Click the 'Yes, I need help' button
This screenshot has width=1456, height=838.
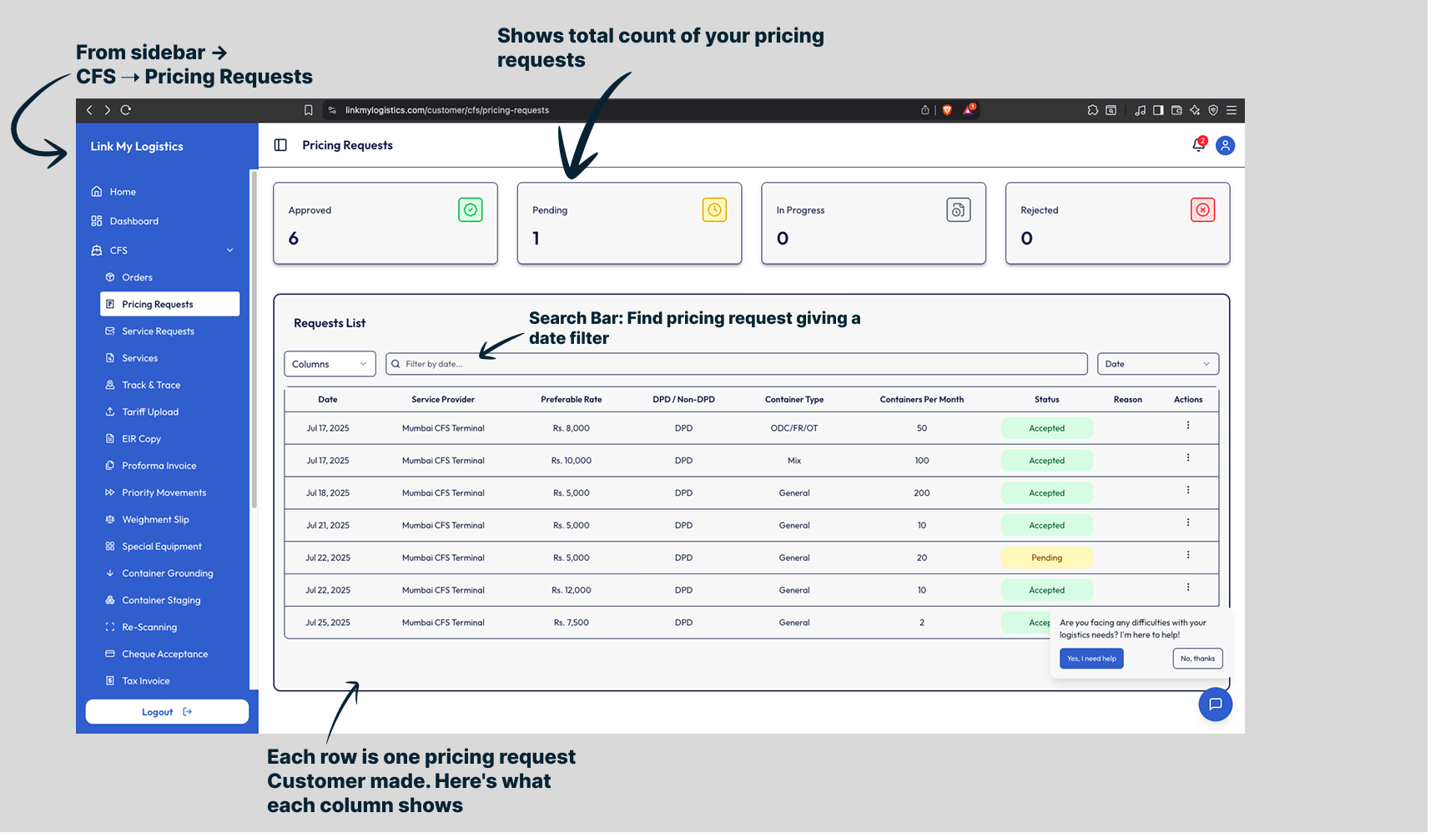coord(1091,659)
